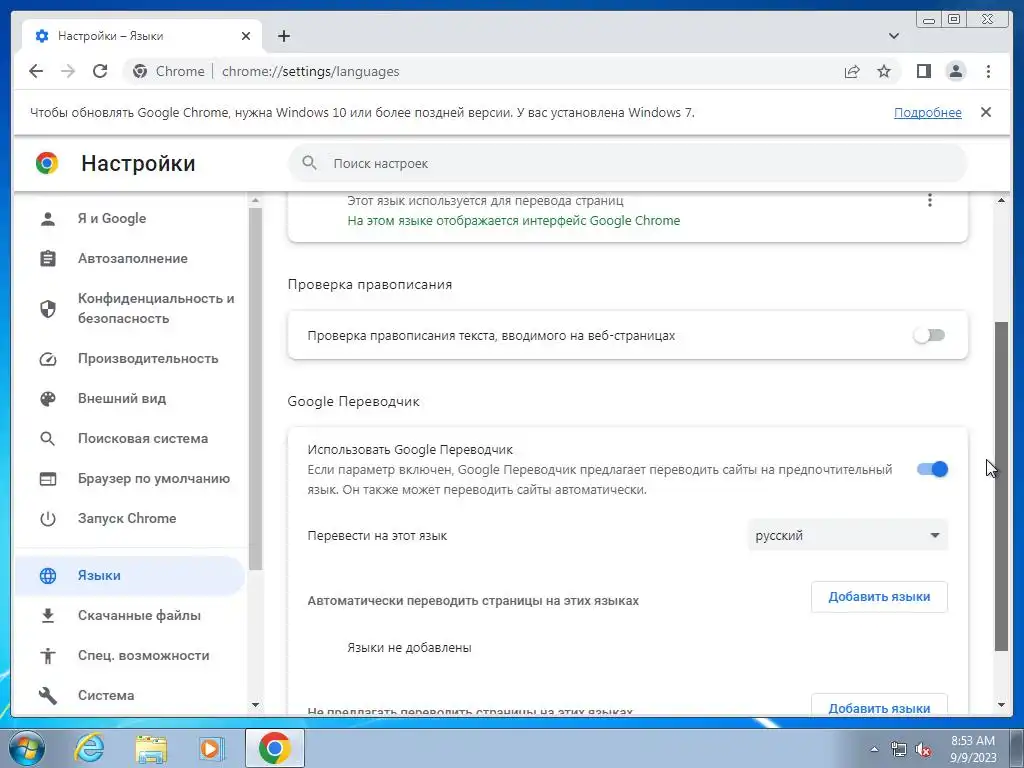Open a new tab with the plus icon
Viewport: 1024px width, 768px height.
pyautogui.click(x=283, y=36)
